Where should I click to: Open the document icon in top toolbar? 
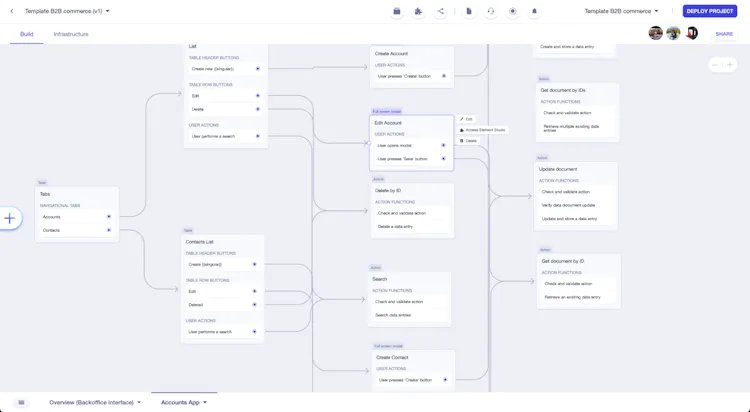point(469,11)
